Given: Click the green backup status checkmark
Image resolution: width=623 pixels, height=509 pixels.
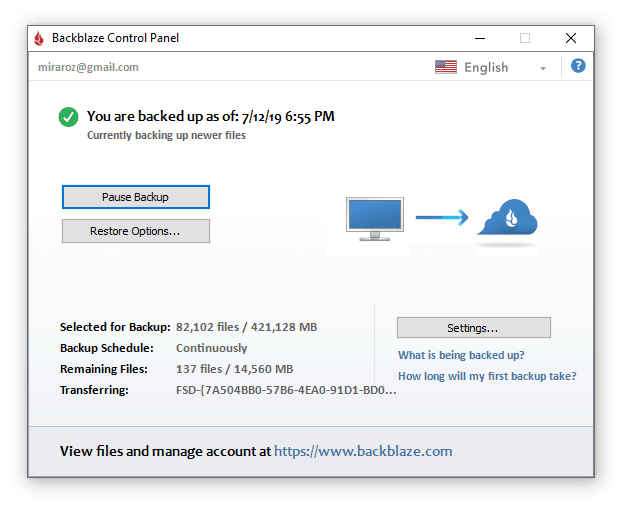Looking at the screenshot, I should click(x=68, y=117).
